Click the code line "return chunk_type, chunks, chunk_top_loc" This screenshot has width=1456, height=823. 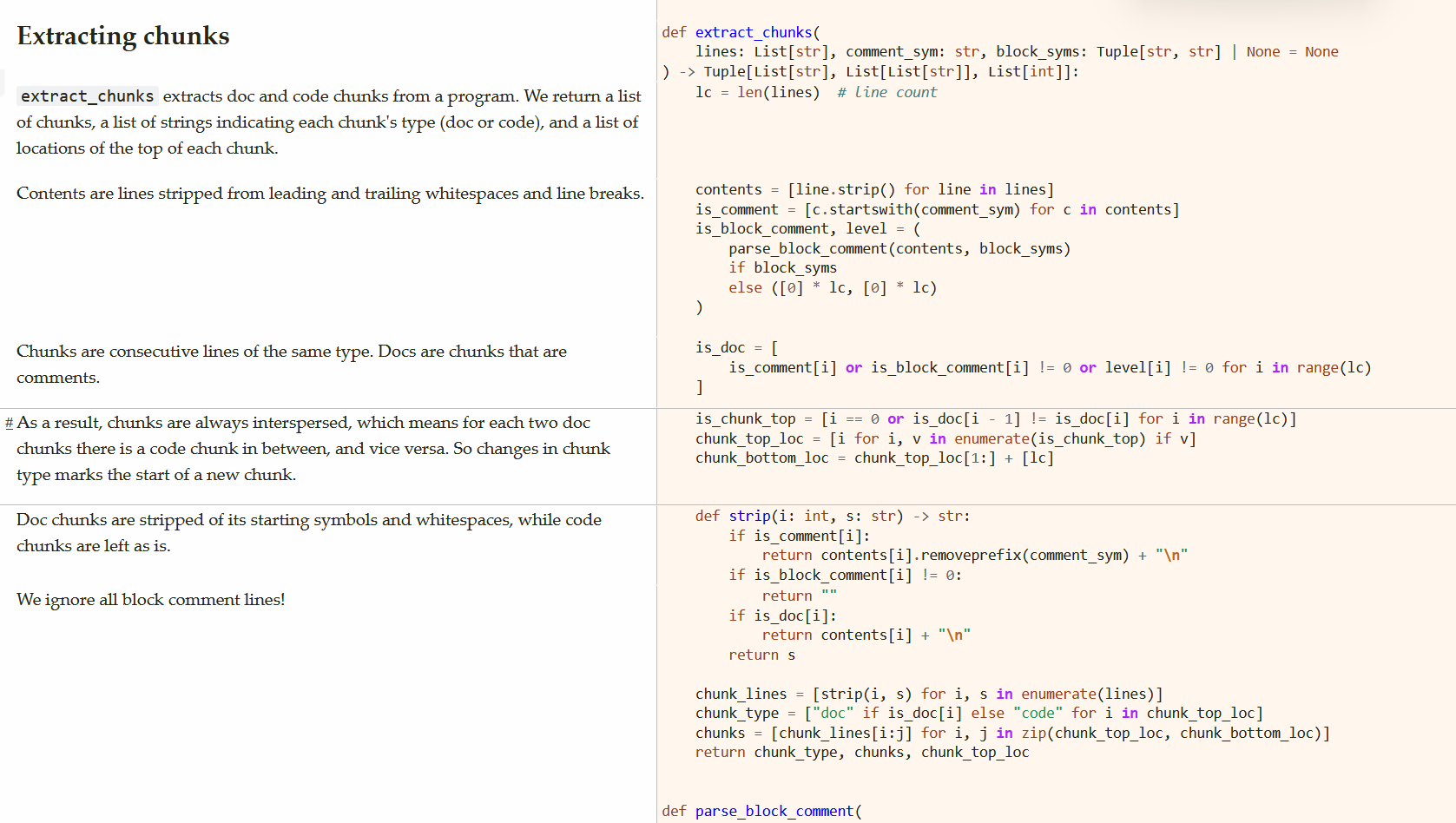pyautogui.click(x=862, y=753)
